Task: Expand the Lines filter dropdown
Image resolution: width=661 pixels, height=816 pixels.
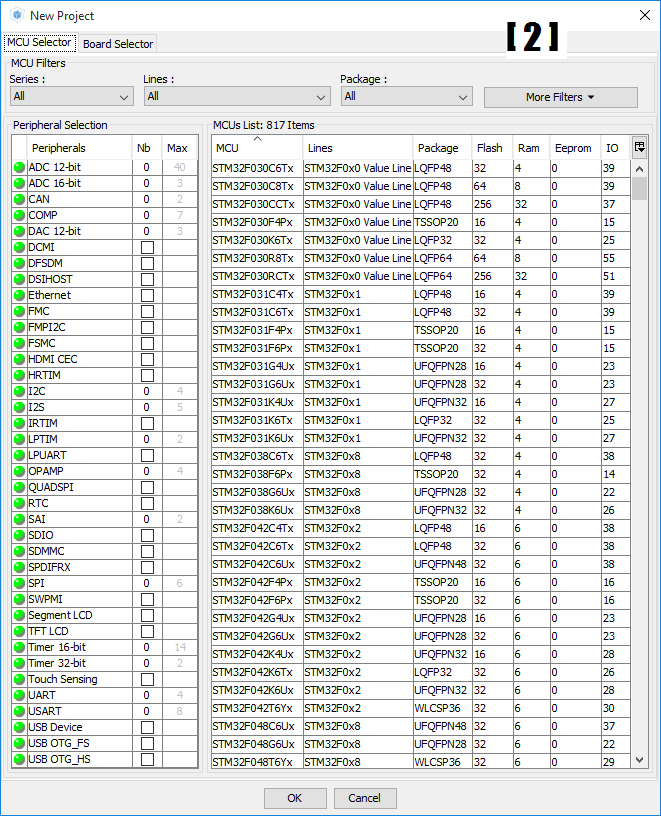Action: pos(236,97)
